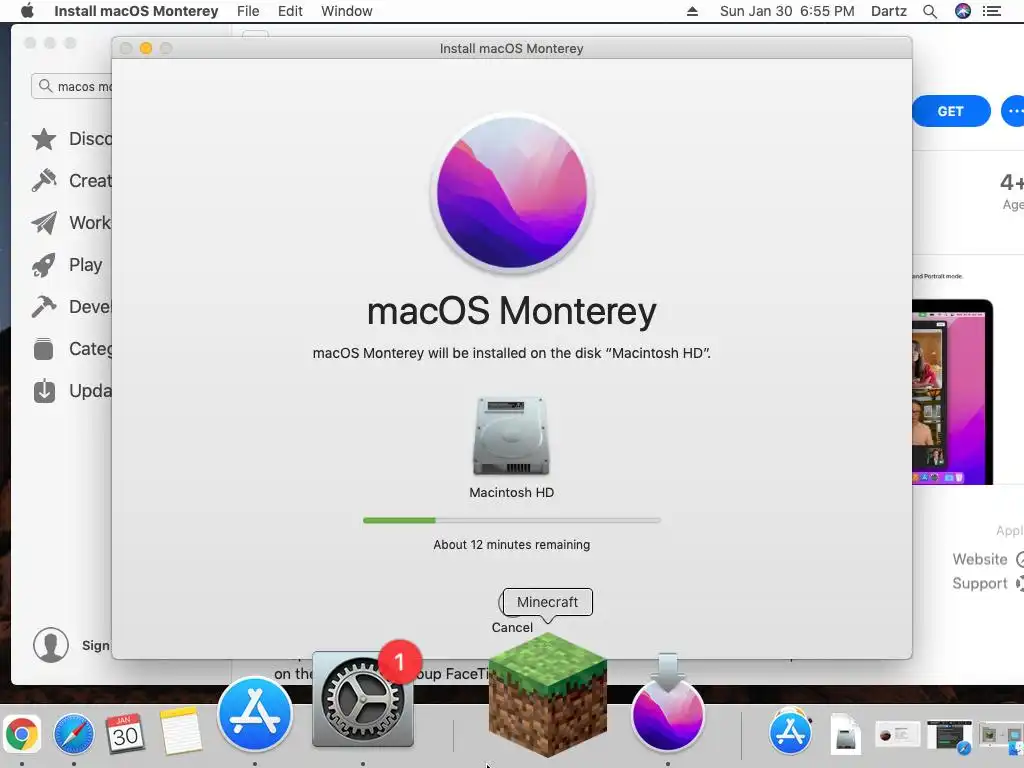This screenshot has height=768, width=1024.
Task: Open the Apple menu
Action: 27,11
